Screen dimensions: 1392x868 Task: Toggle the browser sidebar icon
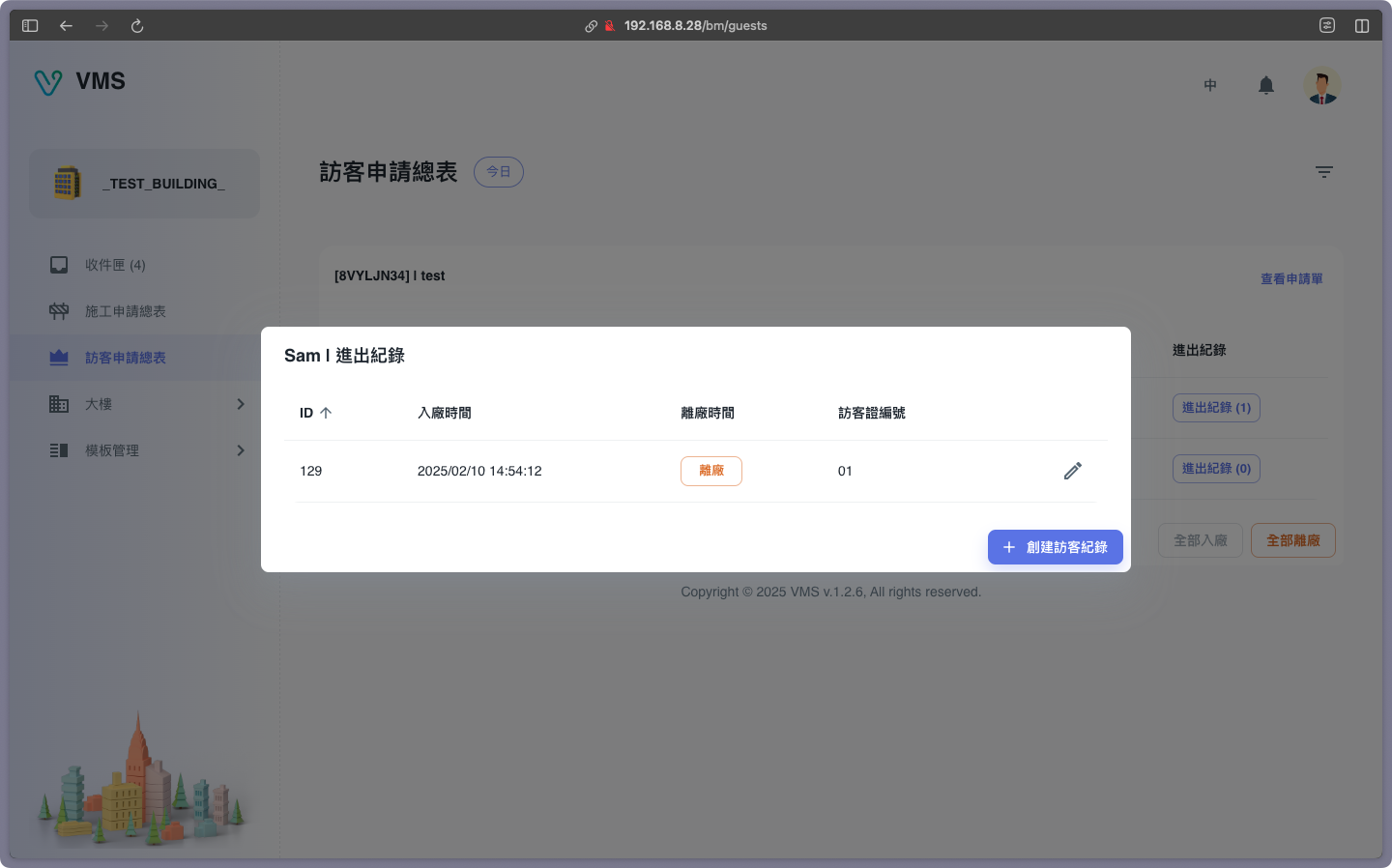[x=30, y=26]
